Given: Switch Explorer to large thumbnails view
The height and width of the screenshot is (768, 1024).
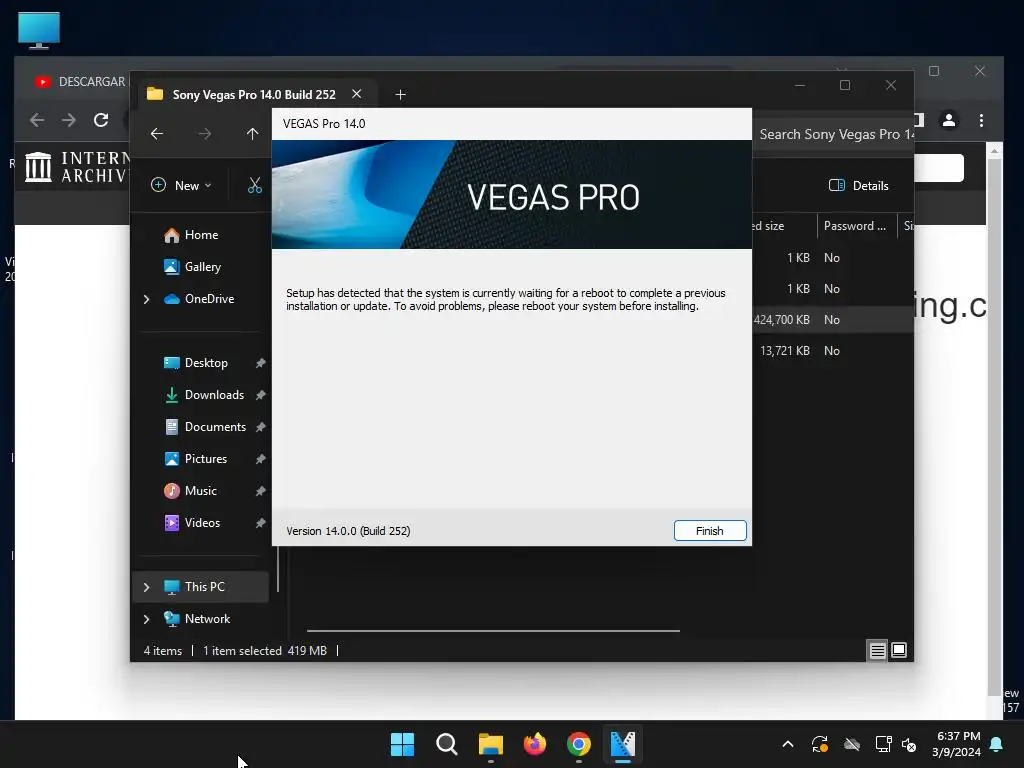Looking at the screenshot, I should point(899,650).
